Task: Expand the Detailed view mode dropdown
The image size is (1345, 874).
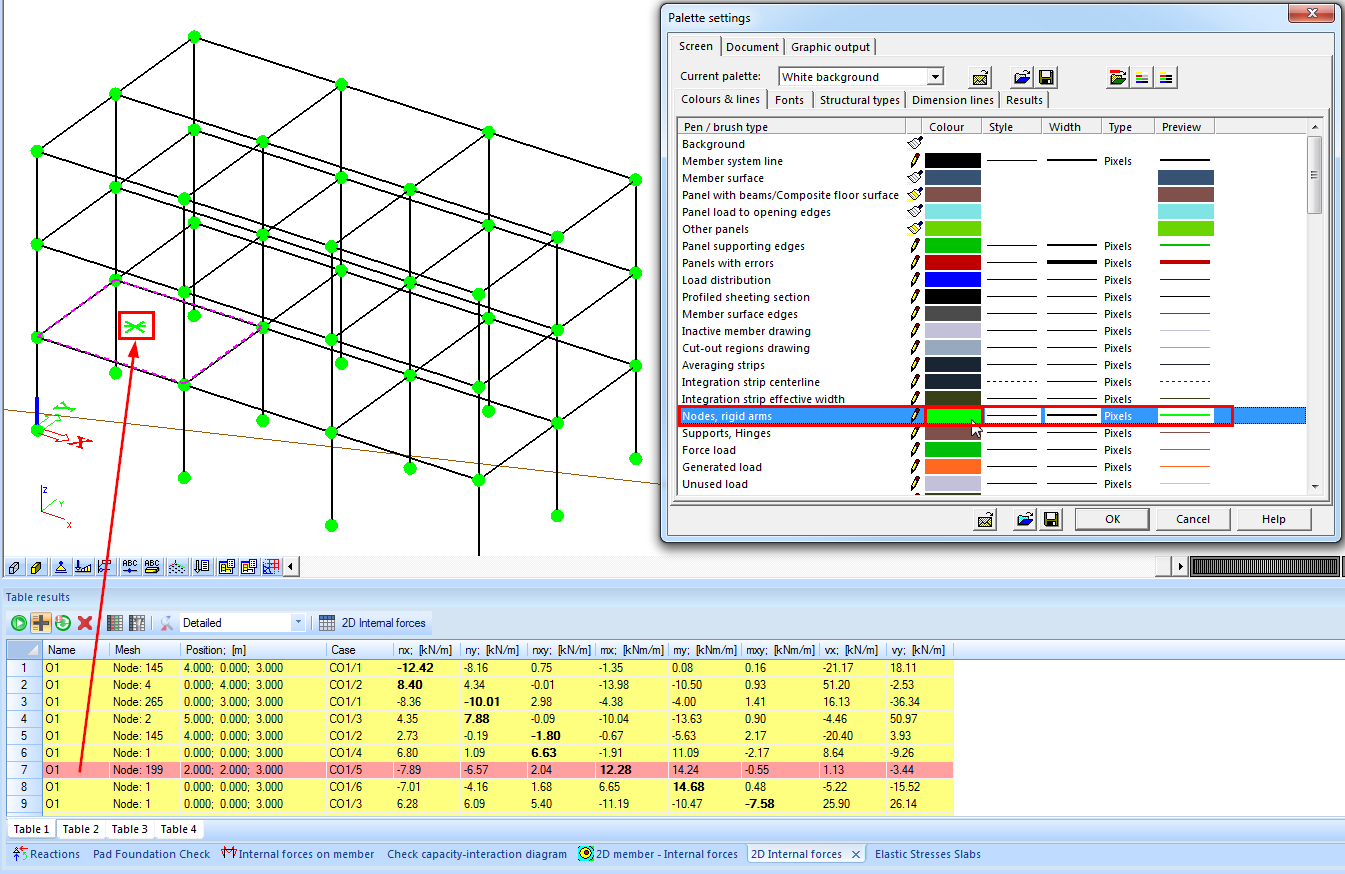Action: click(x=298, y=623)
